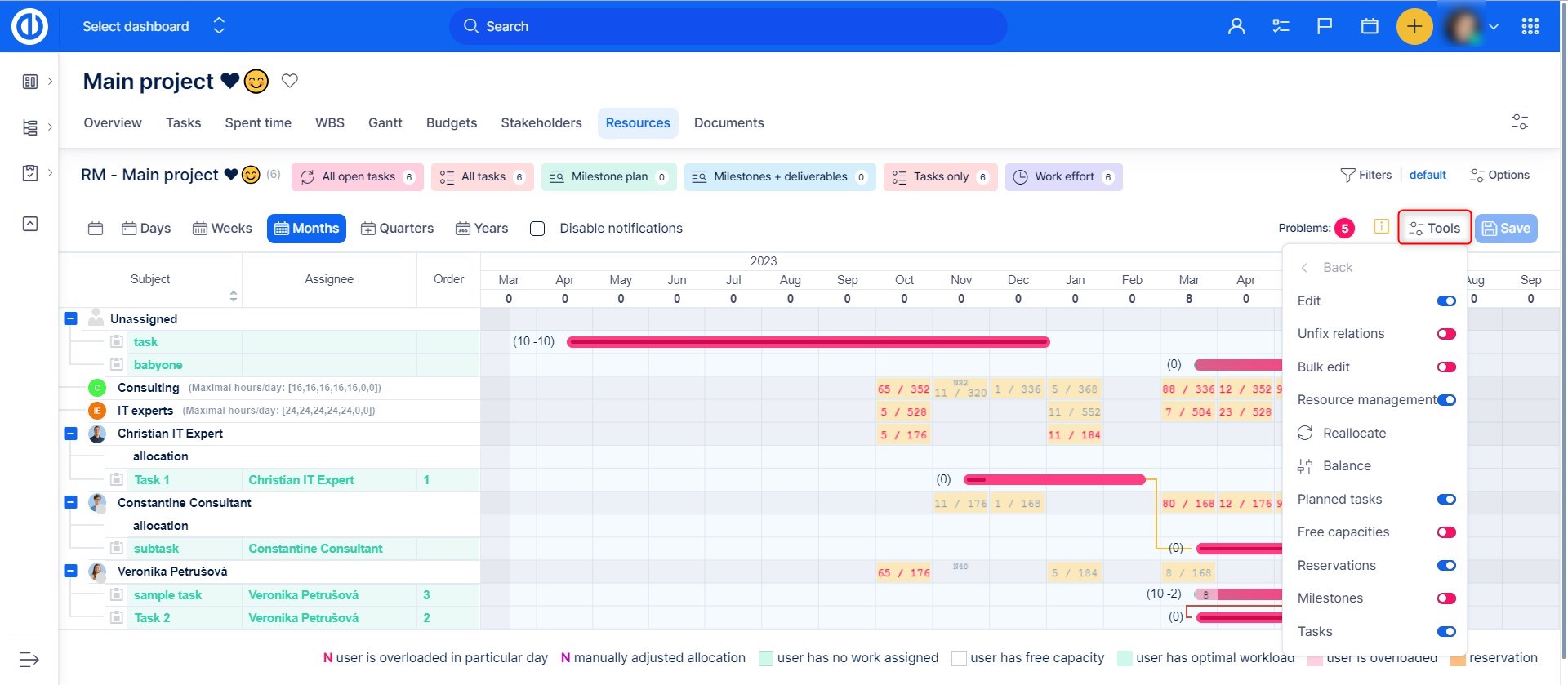Screen dimensions: 1568x685
Task: Turn on the Milestones toggle
Action: 1445,598
